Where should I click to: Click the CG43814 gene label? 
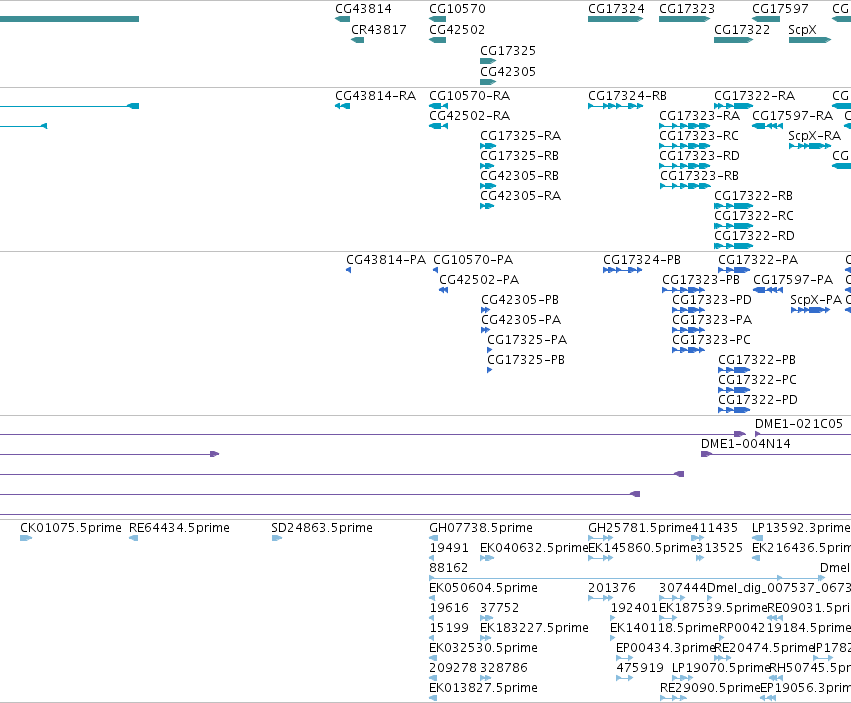[363, 9]
